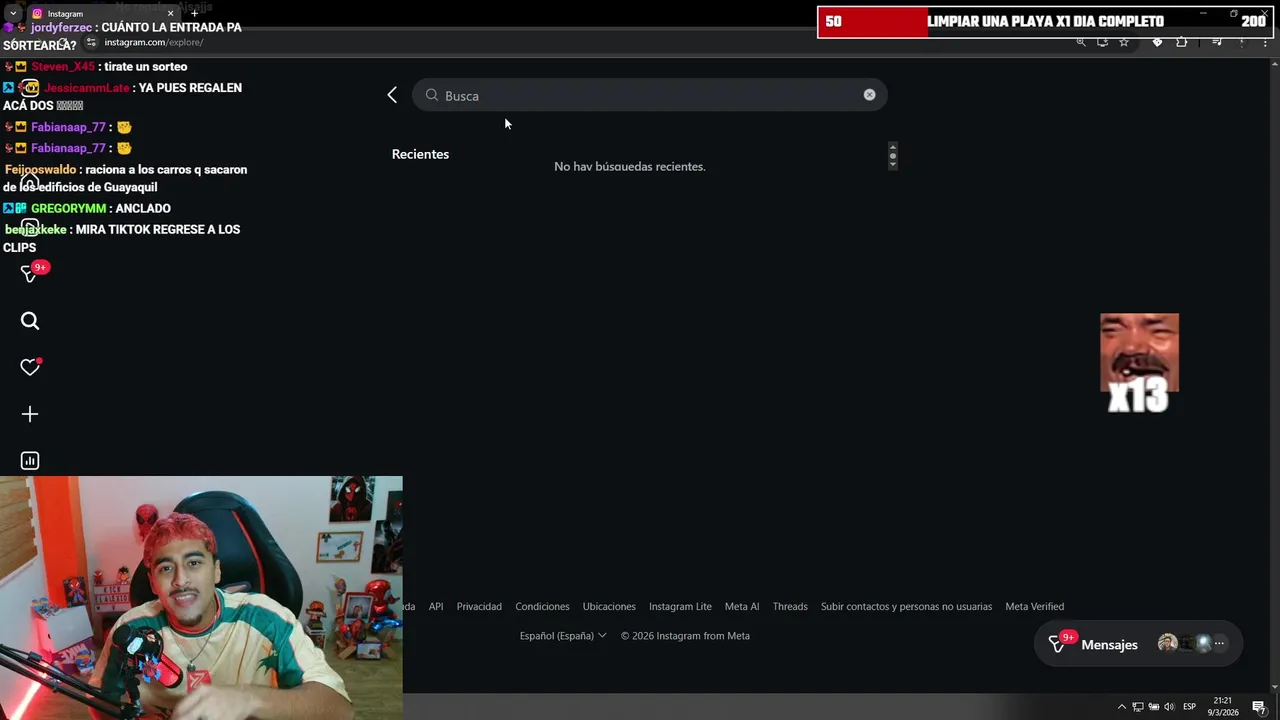
Task: Open the Privacidad footer link
Action: pos(479,607)
